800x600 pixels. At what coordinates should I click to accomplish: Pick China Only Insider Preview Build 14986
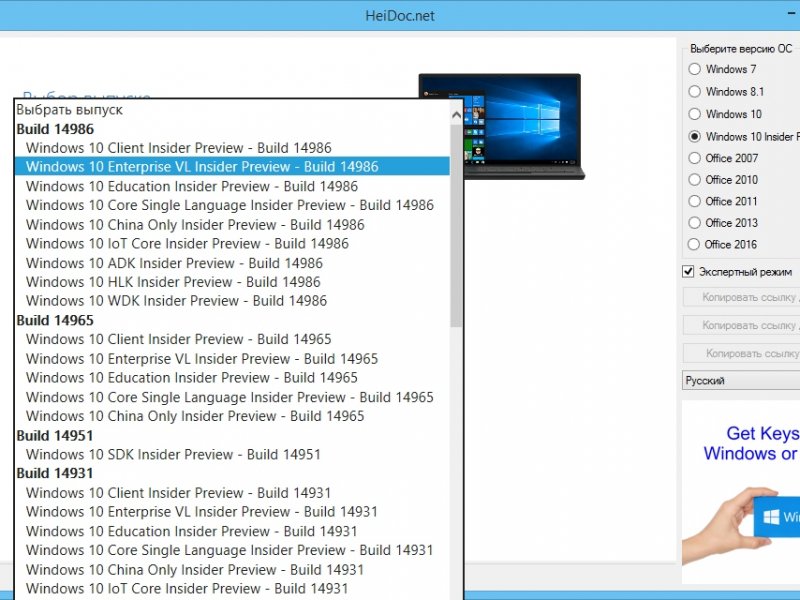click(x=232, y=224)
